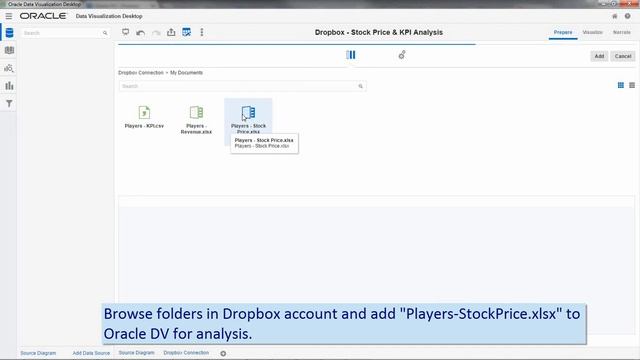
Task: Click the Oracle logo
Action: coord(43,16)
